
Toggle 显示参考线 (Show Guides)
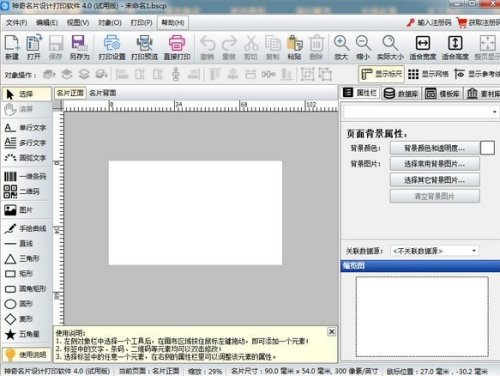(477, 74)
